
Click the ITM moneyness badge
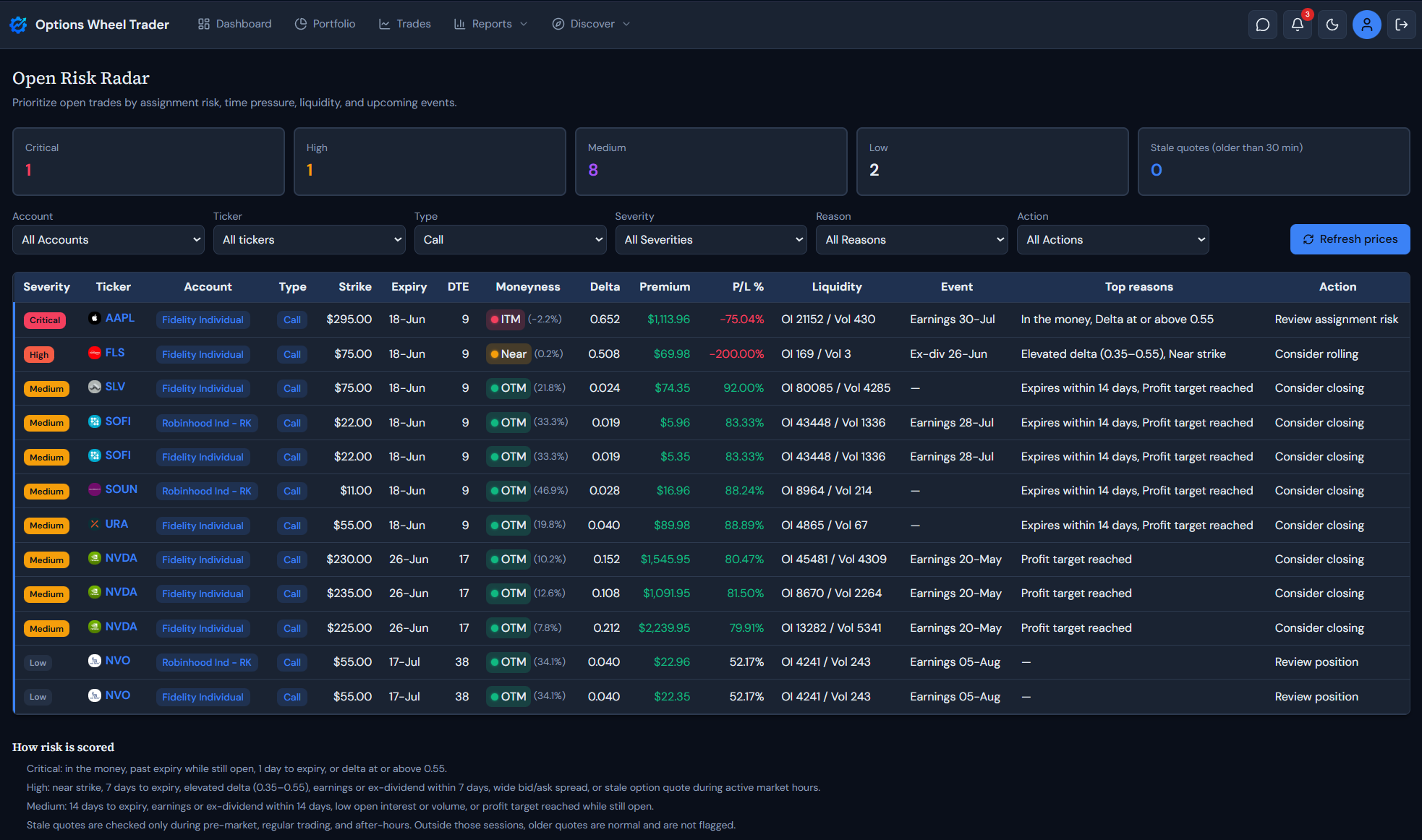coord(505,320)
